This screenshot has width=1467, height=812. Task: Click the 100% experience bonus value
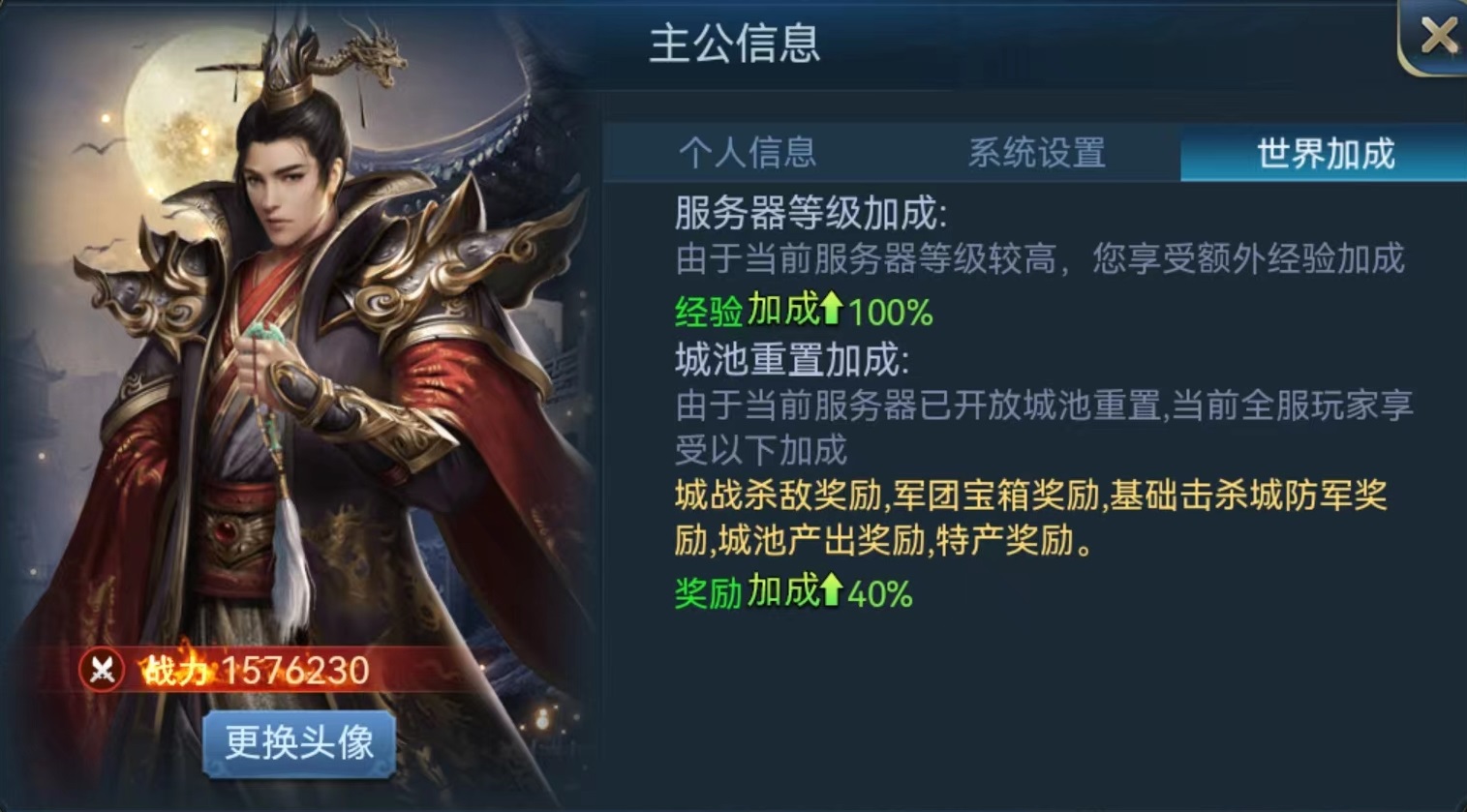click(x=891, y=312)
